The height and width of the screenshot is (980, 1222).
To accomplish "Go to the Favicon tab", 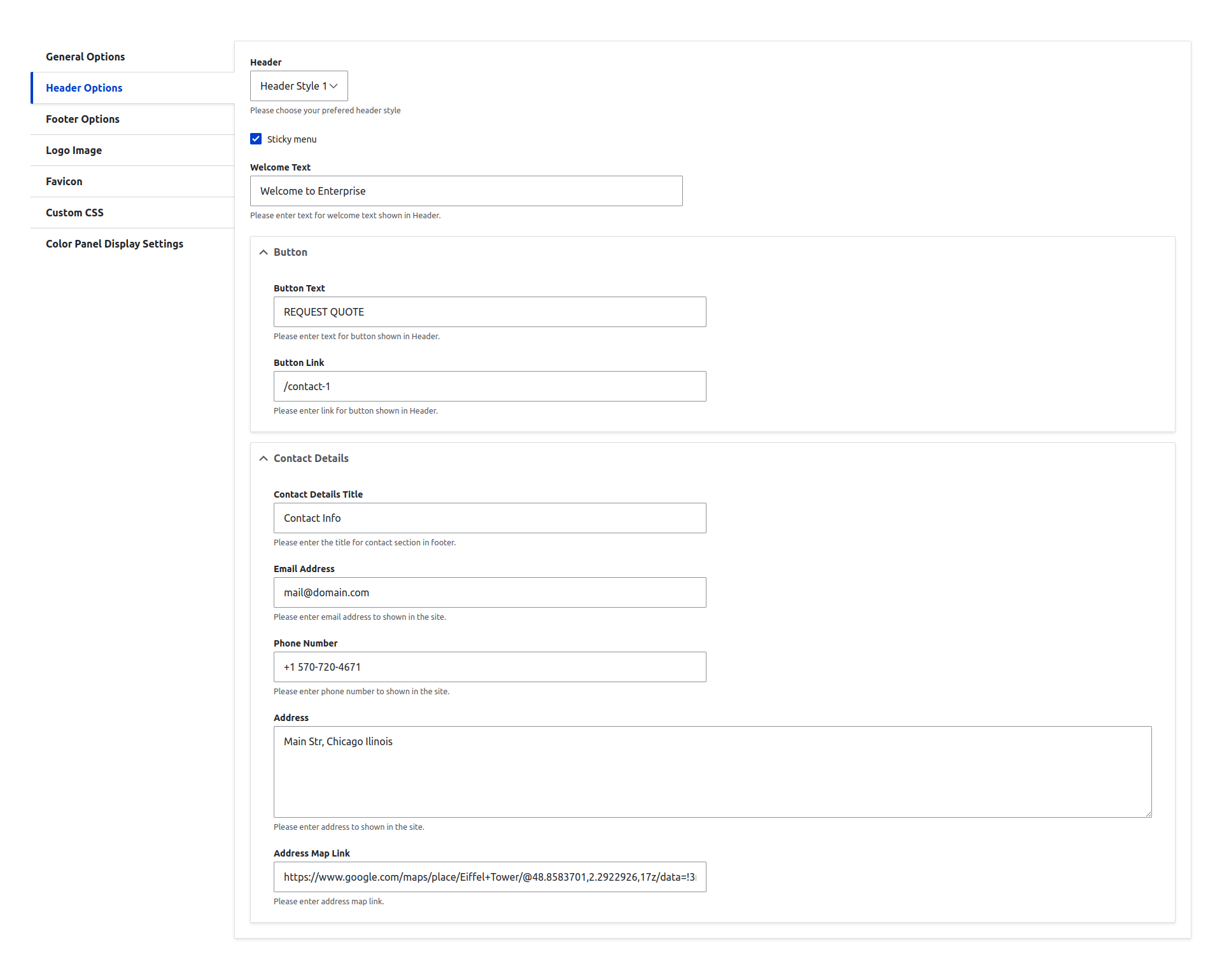I will (64, 181).
